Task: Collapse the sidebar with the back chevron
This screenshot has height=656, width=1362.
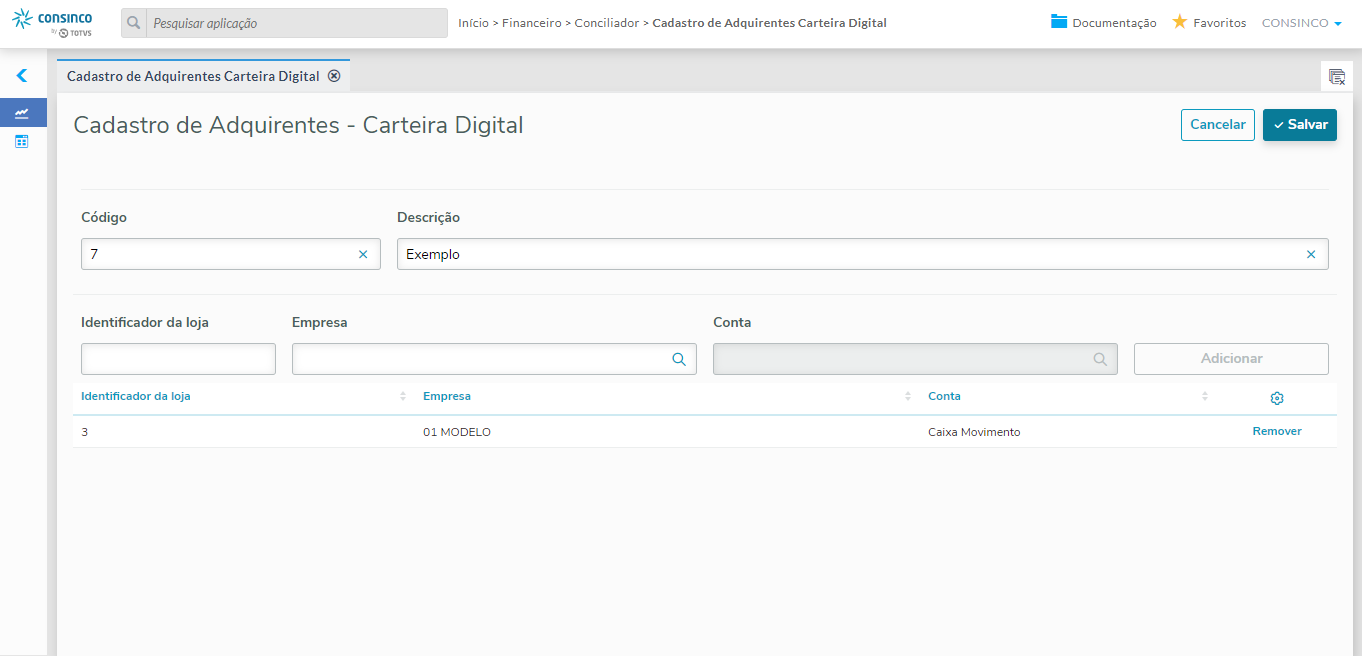Action: tap(22, 75)
